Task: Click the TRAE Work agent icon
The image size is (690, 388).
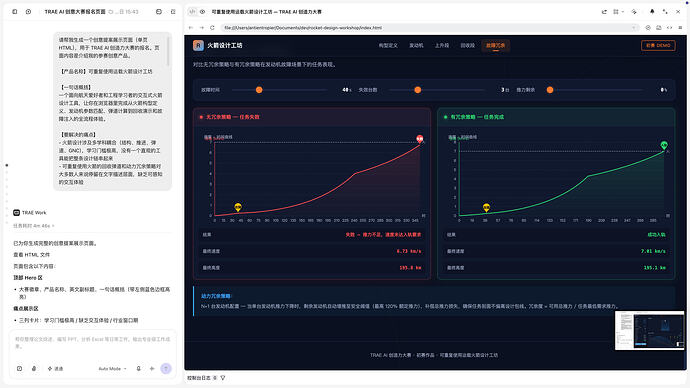Action: (x=16, y=212)
